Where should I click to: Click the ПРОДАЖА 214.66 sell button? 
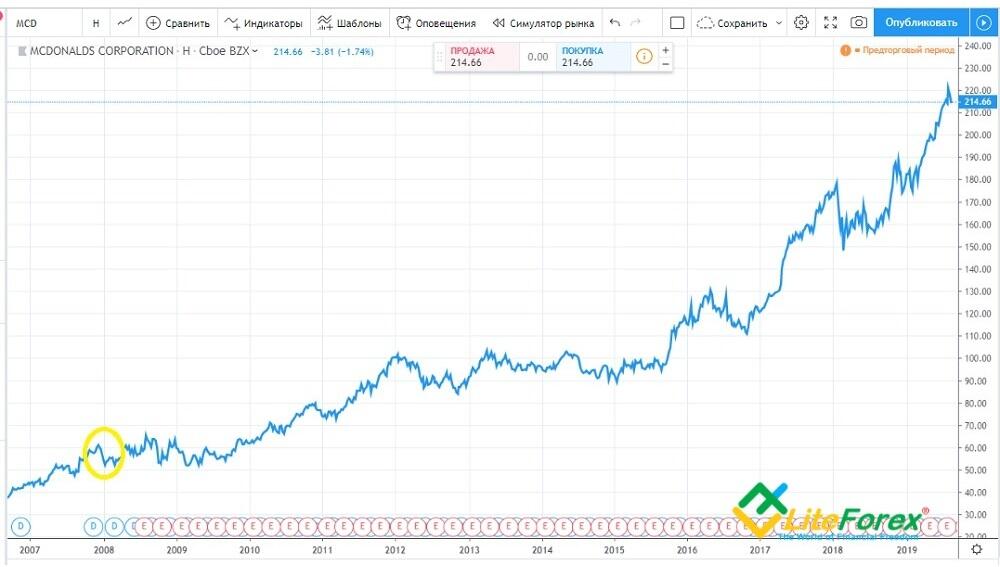(x=482, y=57)
